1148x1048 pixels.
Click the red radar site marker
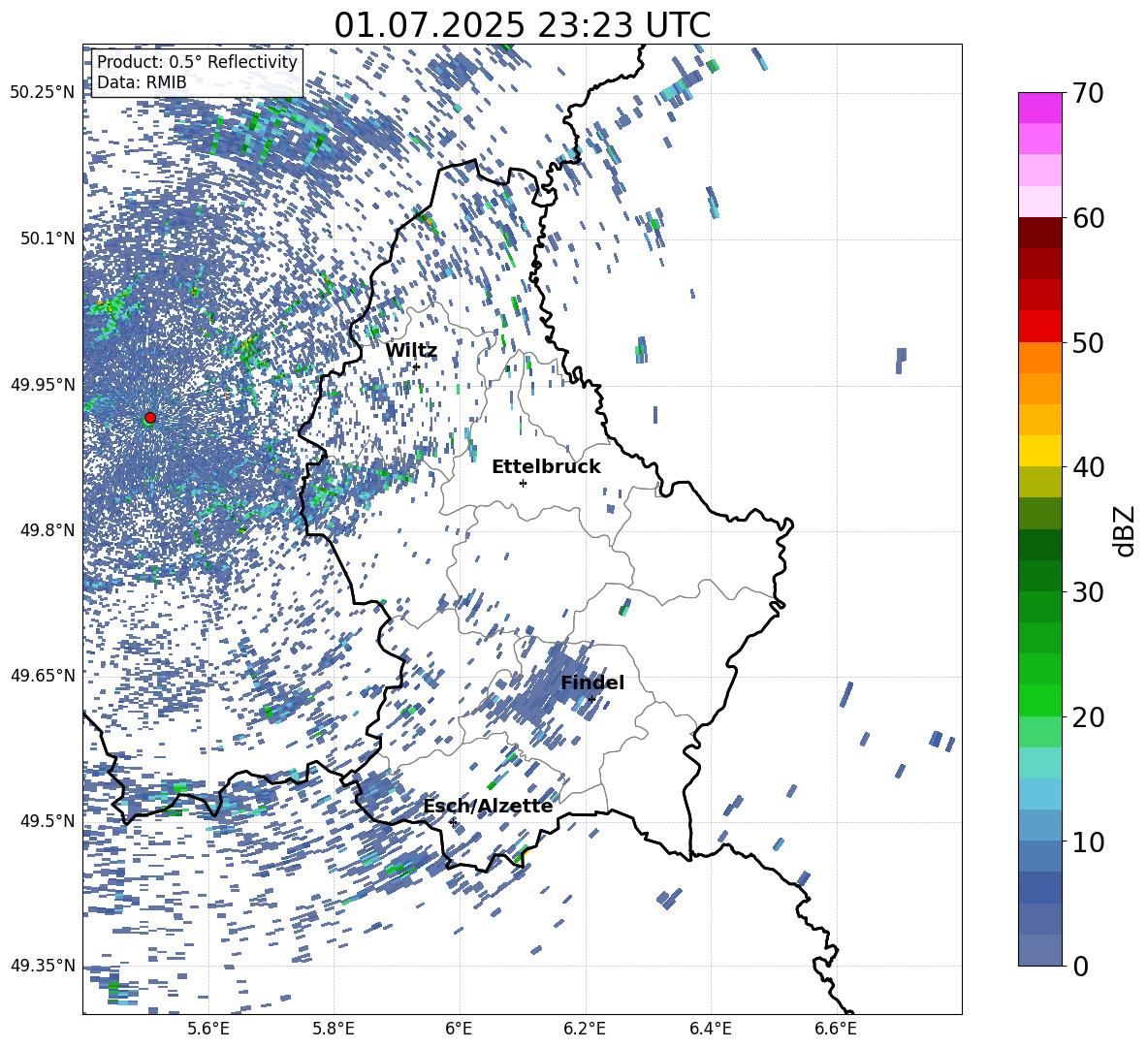[x=150, y=418]
